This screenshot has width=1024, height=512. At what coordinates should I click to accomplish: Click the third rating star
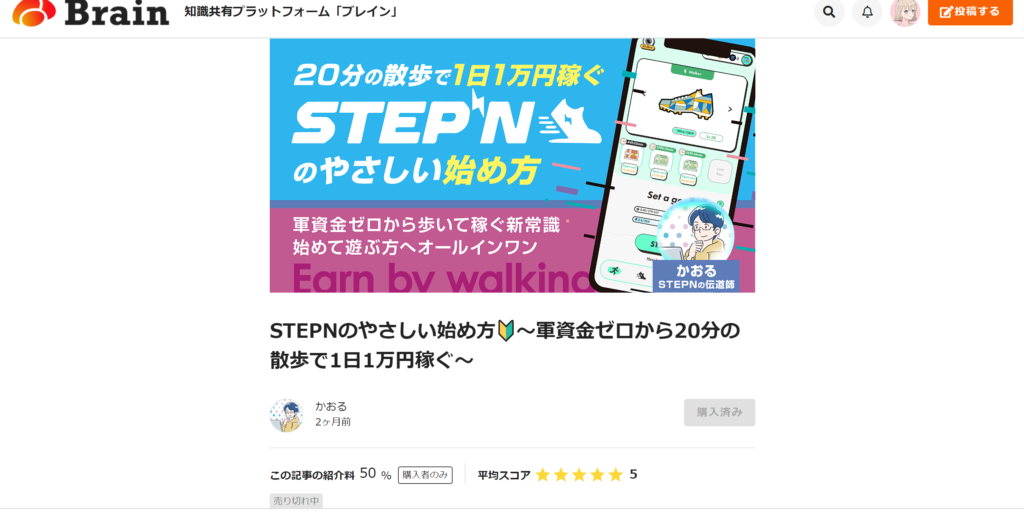pyautogui.click(x=579, y=475)
